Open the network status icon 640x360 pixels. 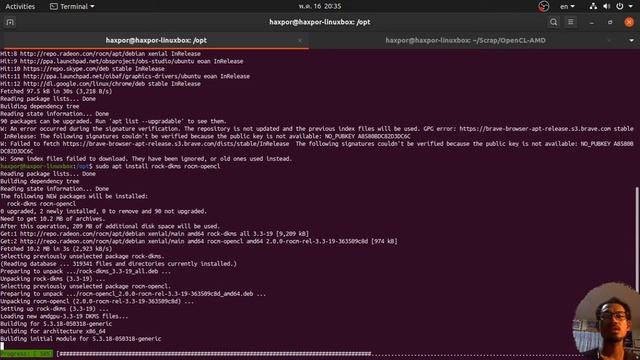(x=593, y=7)
